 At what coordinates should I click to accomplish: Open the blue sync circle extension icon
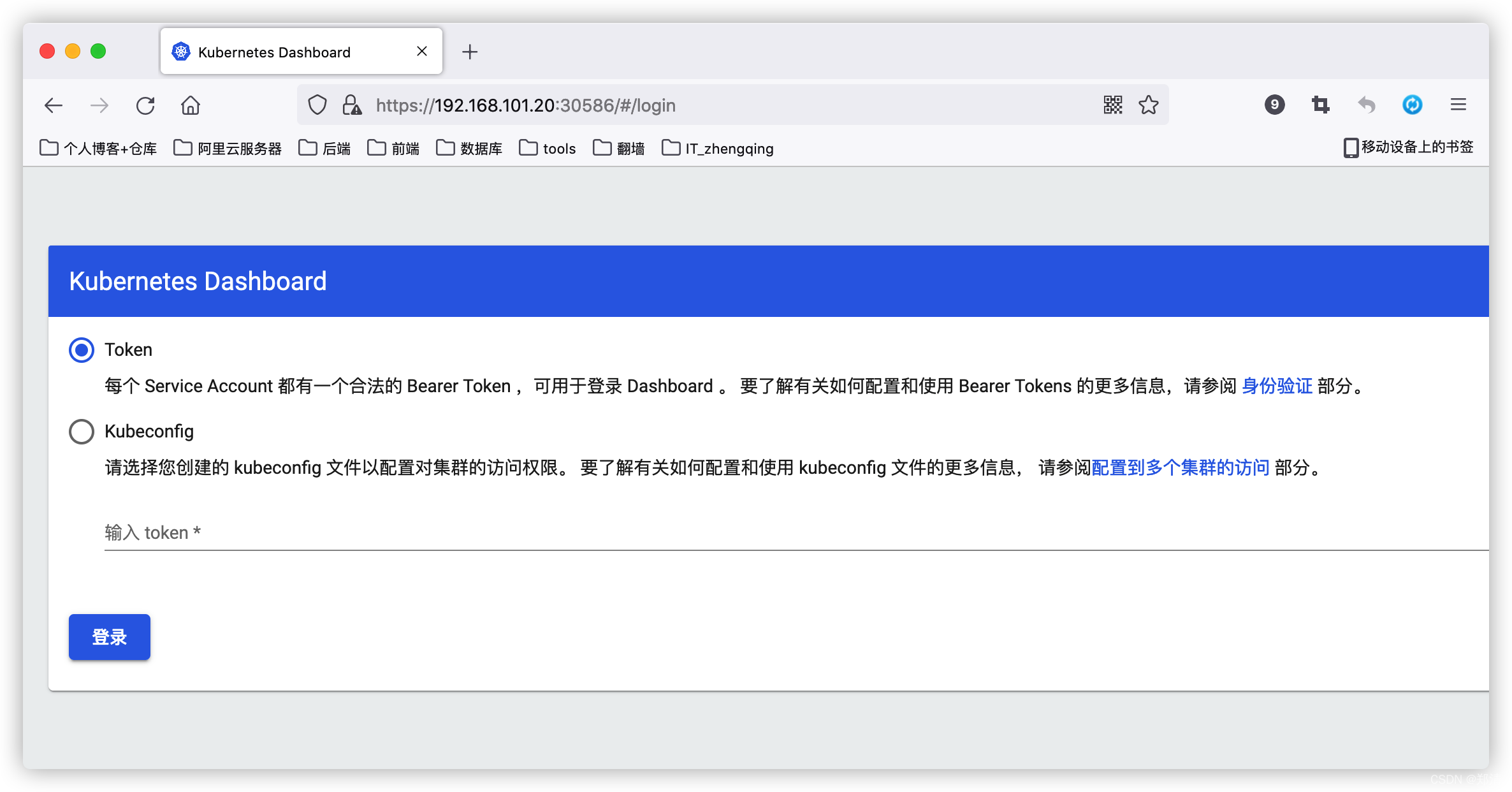click(x=1413, y=105)
